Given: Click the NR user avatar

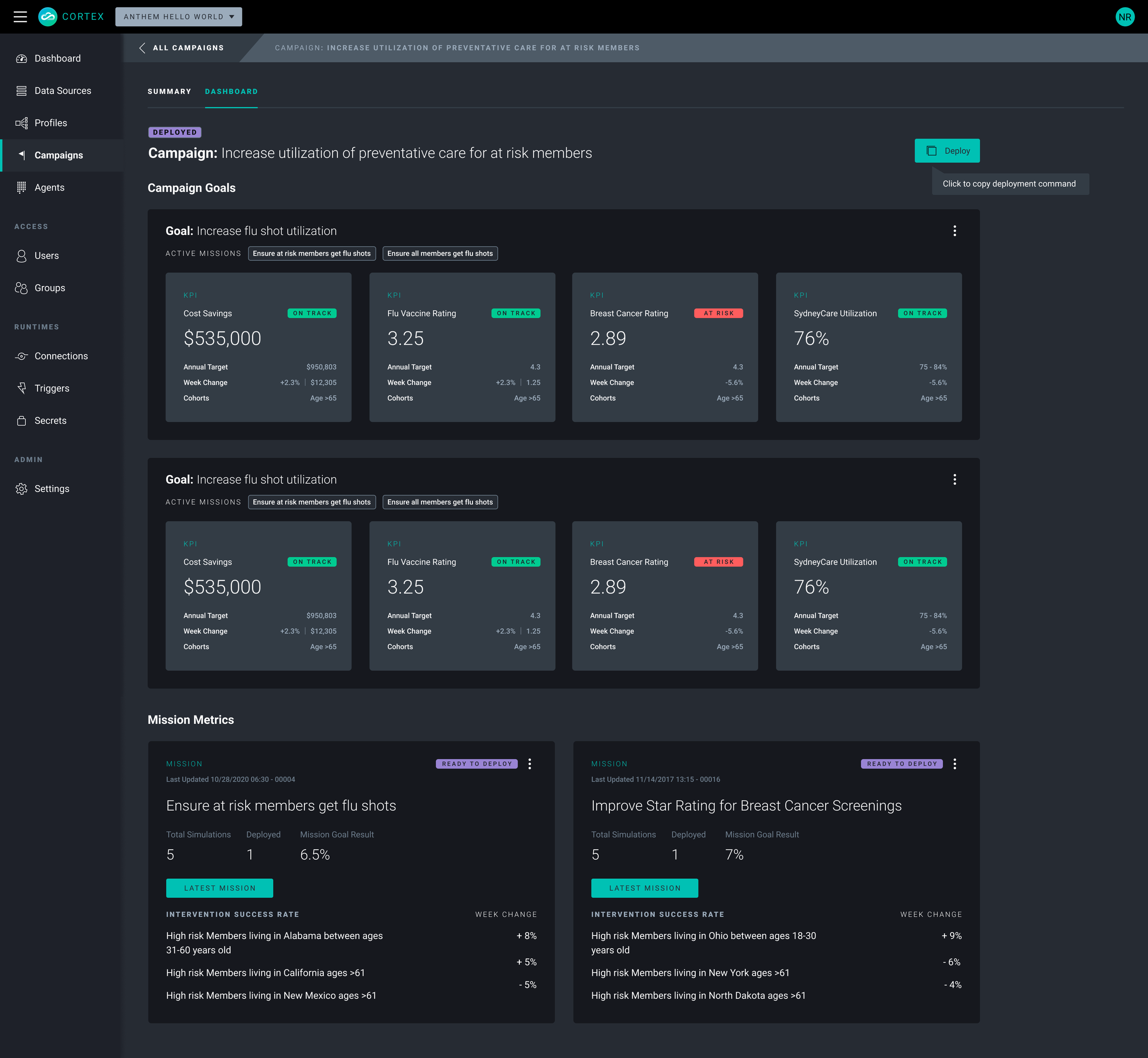Looking at the screenshot, I should coord(1125,17).
